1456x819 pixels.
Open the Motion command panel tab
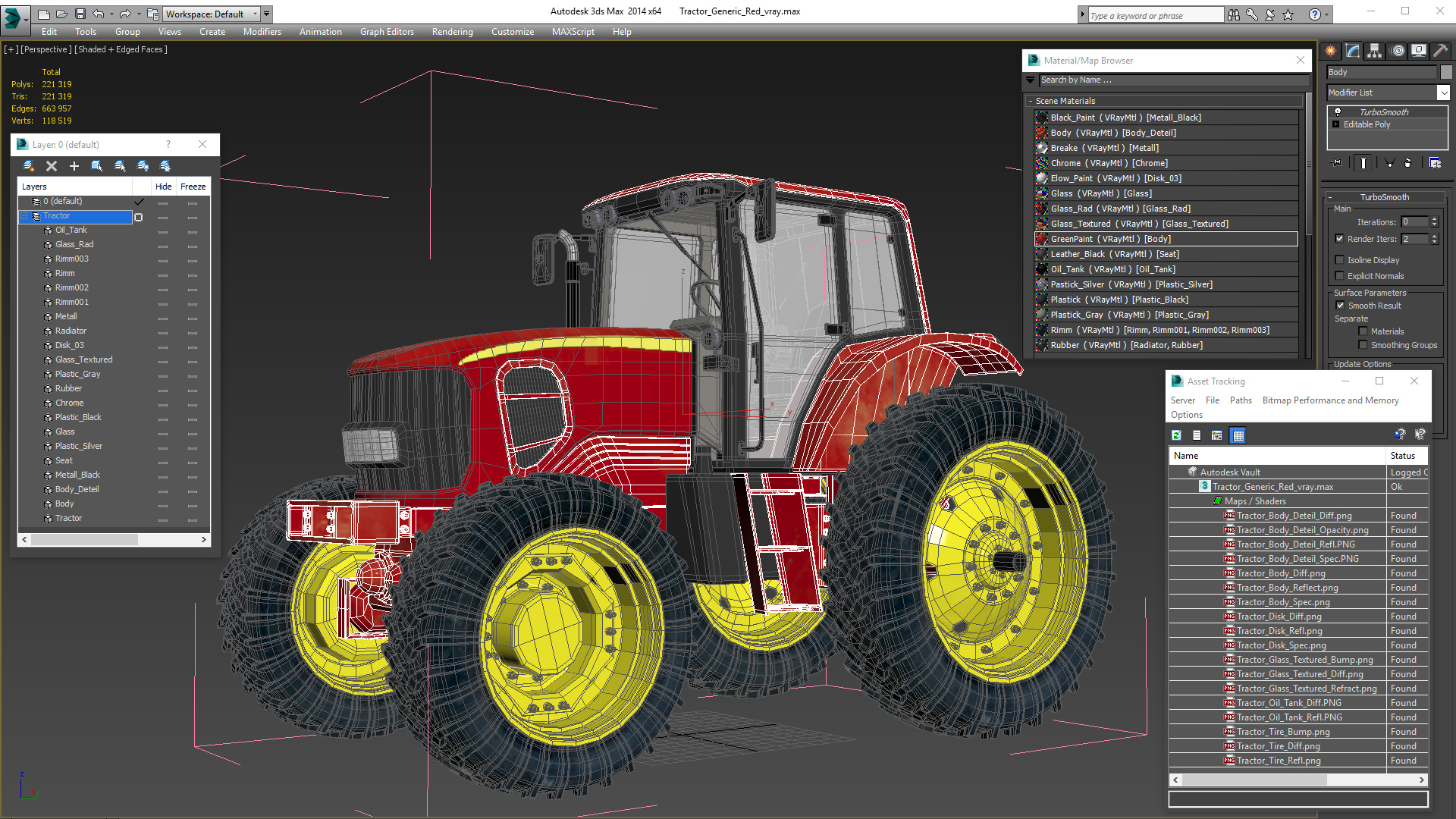[x=1397, y=51]
